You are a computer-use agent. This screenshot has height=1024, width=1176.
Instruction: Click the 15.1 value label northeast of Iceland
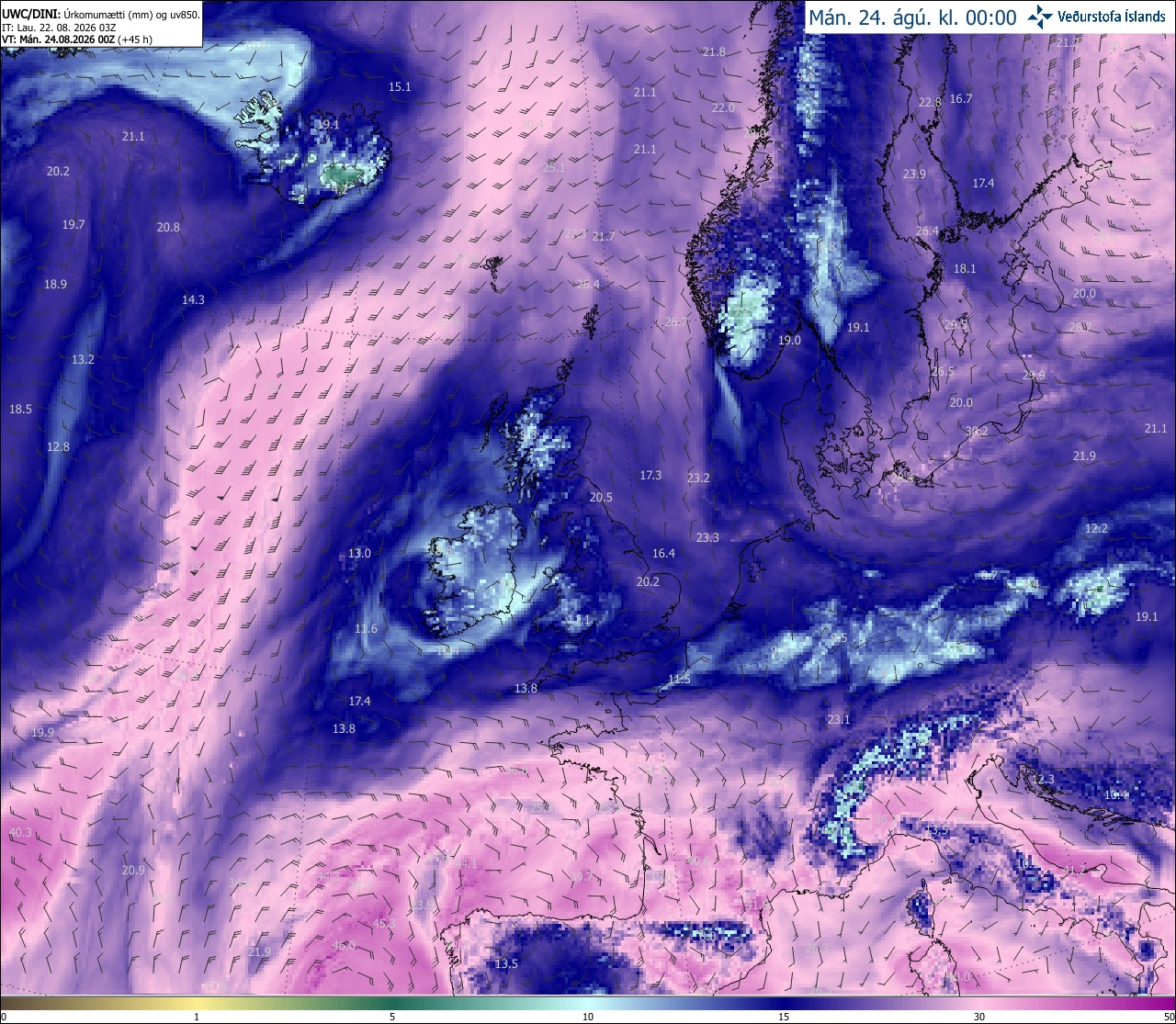400,87
